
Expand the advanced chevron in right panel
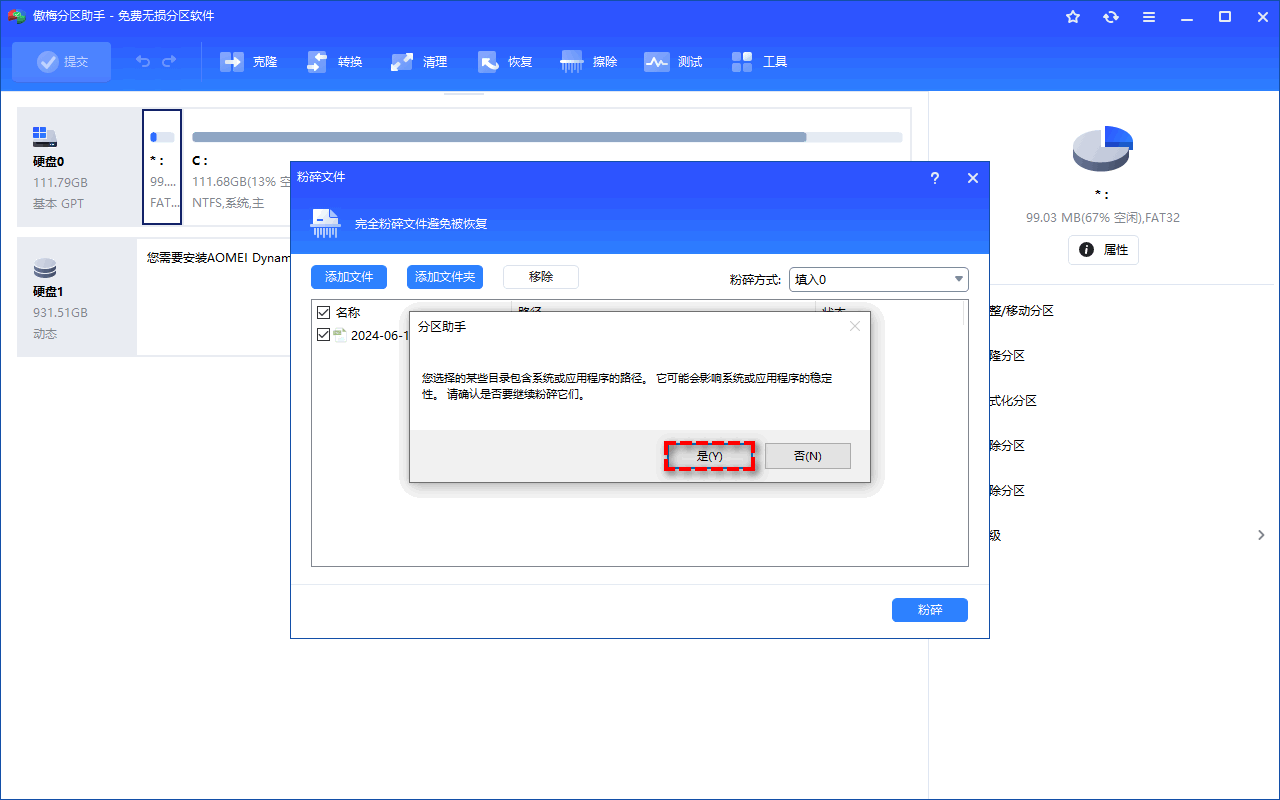point(1261,536)
